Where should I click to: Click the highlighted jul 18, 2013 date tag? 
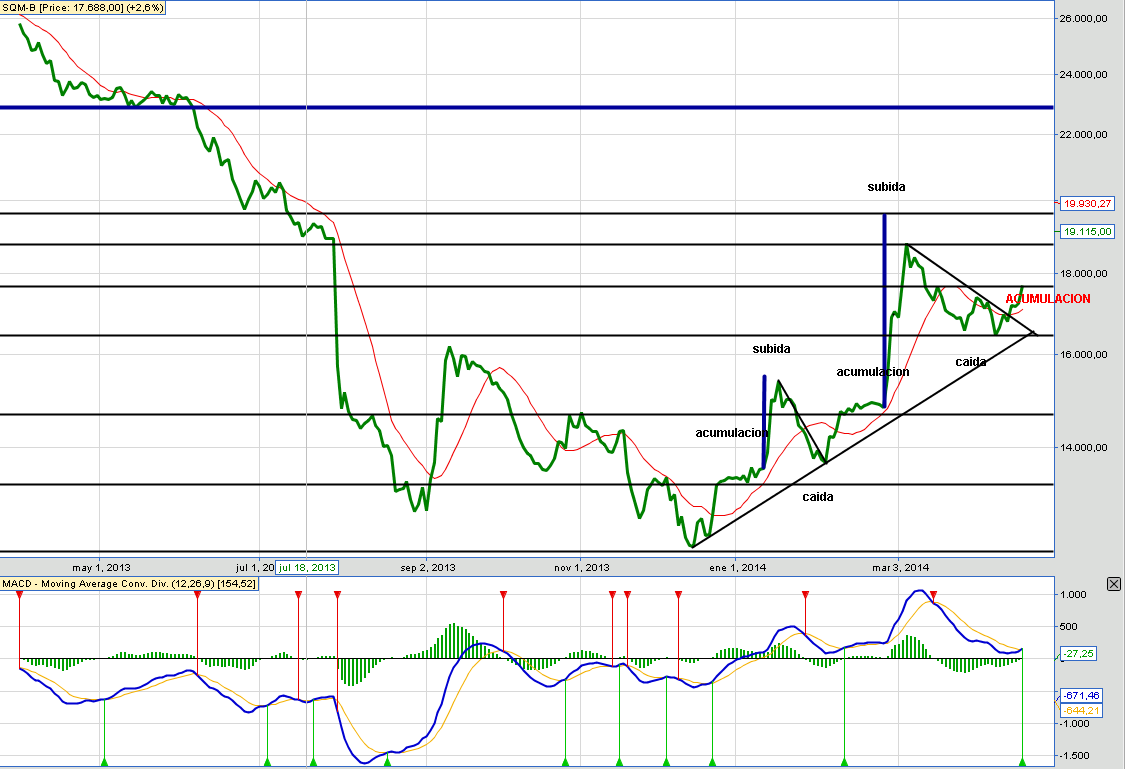[308, 567]
